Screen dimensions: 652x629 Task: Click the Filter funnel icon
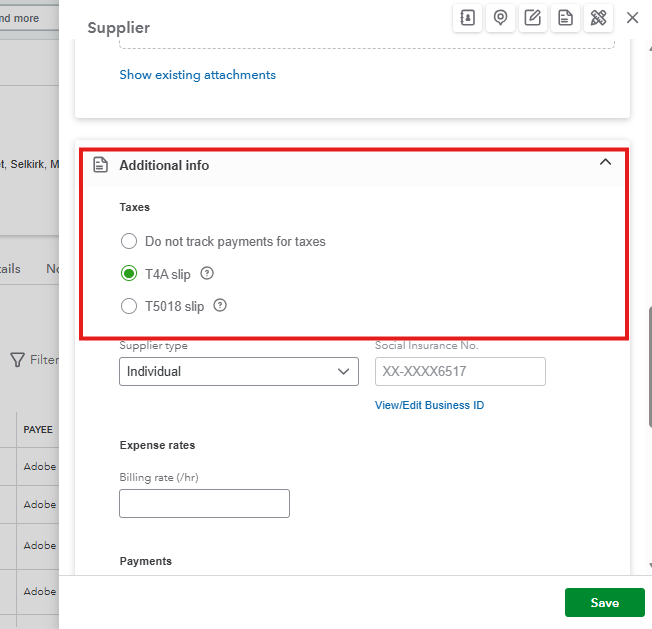17,359
